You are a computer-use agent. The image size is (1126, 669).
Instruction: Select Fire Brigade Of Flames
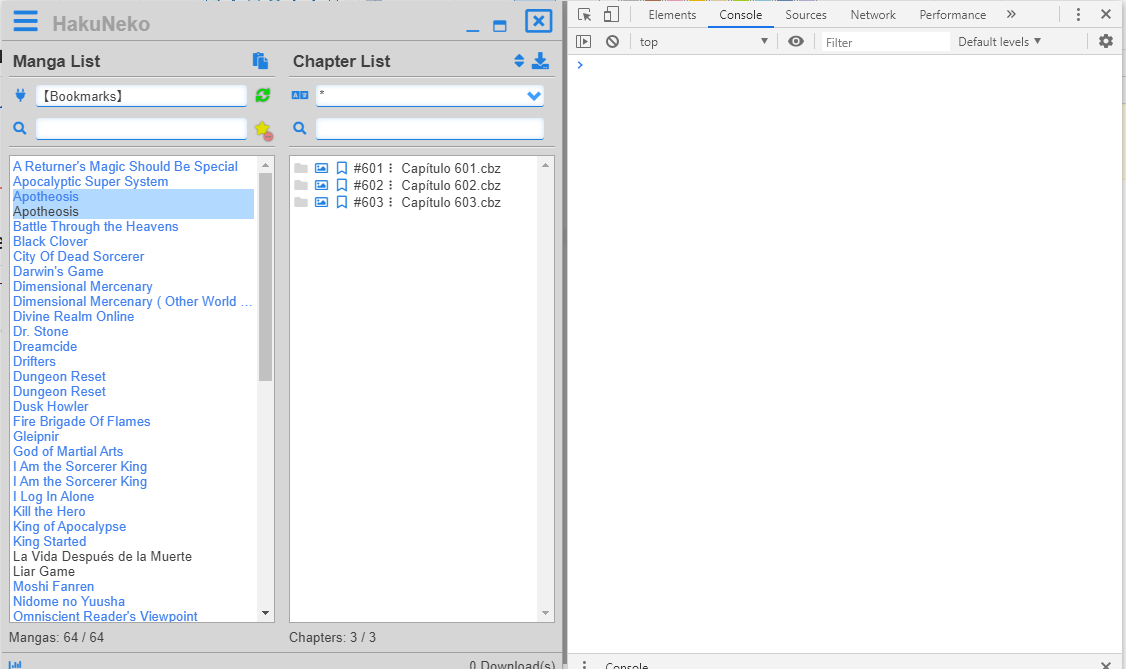82,421
